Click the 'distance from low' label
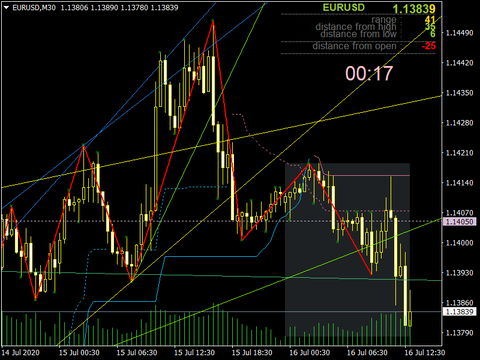 click(x=358, y=34)
